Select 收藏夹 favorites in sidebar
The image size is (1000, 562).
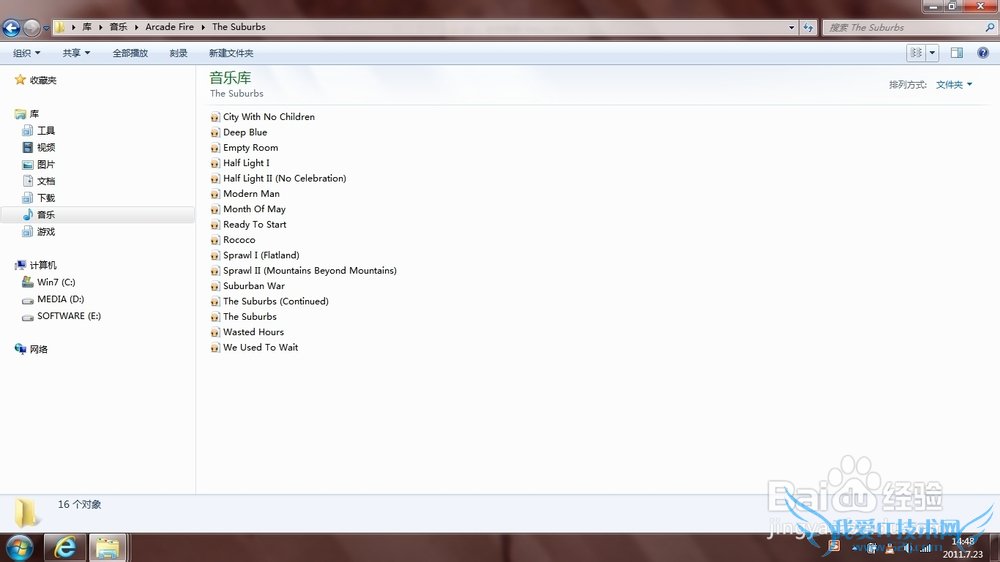coord(36,80)
